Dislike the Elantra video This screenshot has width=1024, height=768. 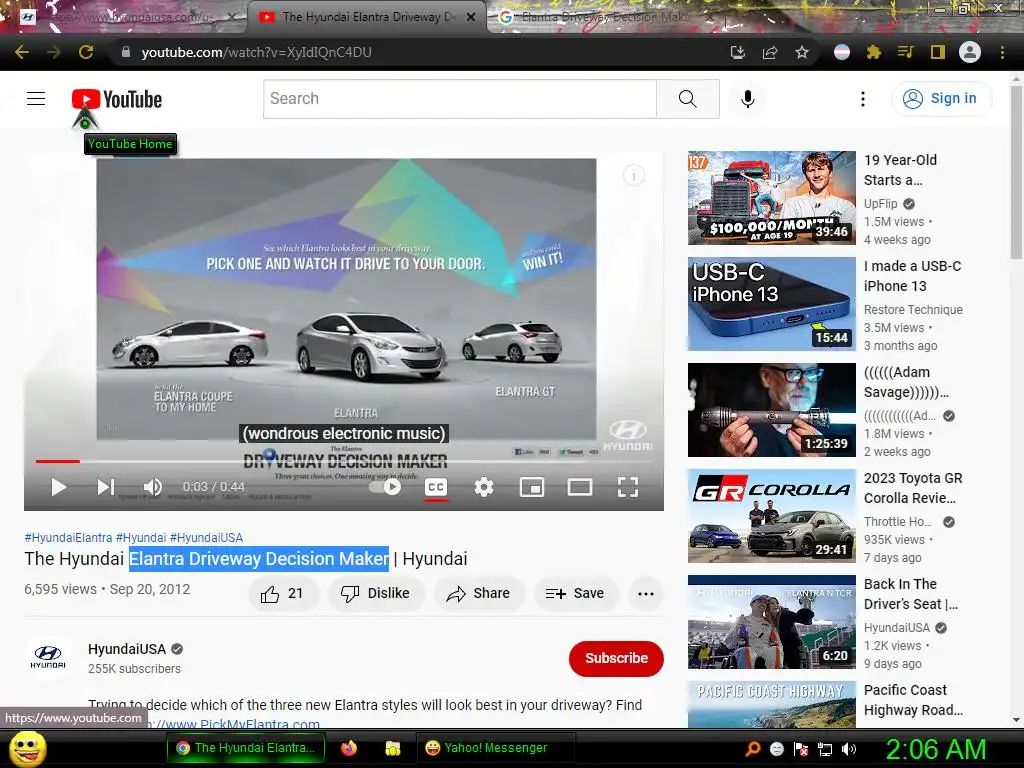tap(377, 594)
